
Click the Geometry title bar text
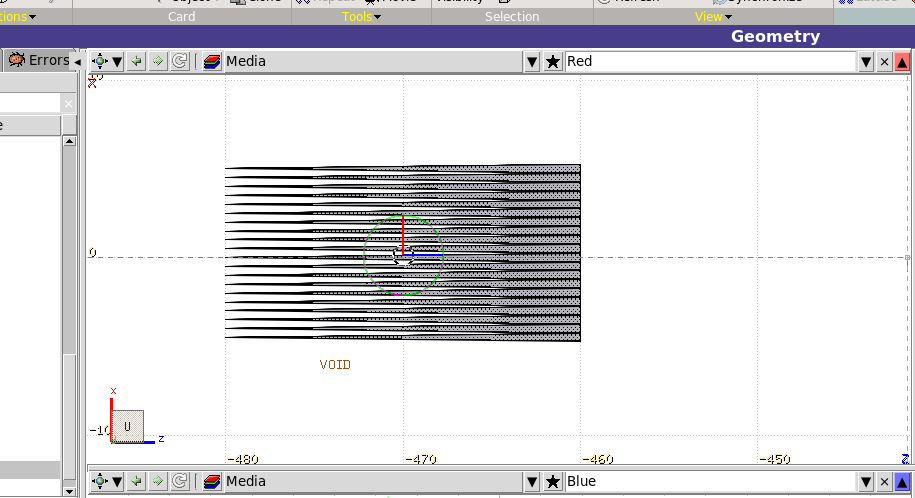(776, 36)
